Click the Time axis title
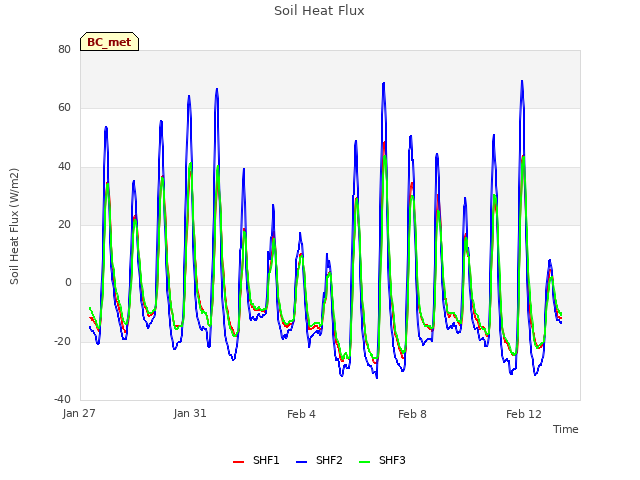640x480 pixels. click(x=566, y=429)
